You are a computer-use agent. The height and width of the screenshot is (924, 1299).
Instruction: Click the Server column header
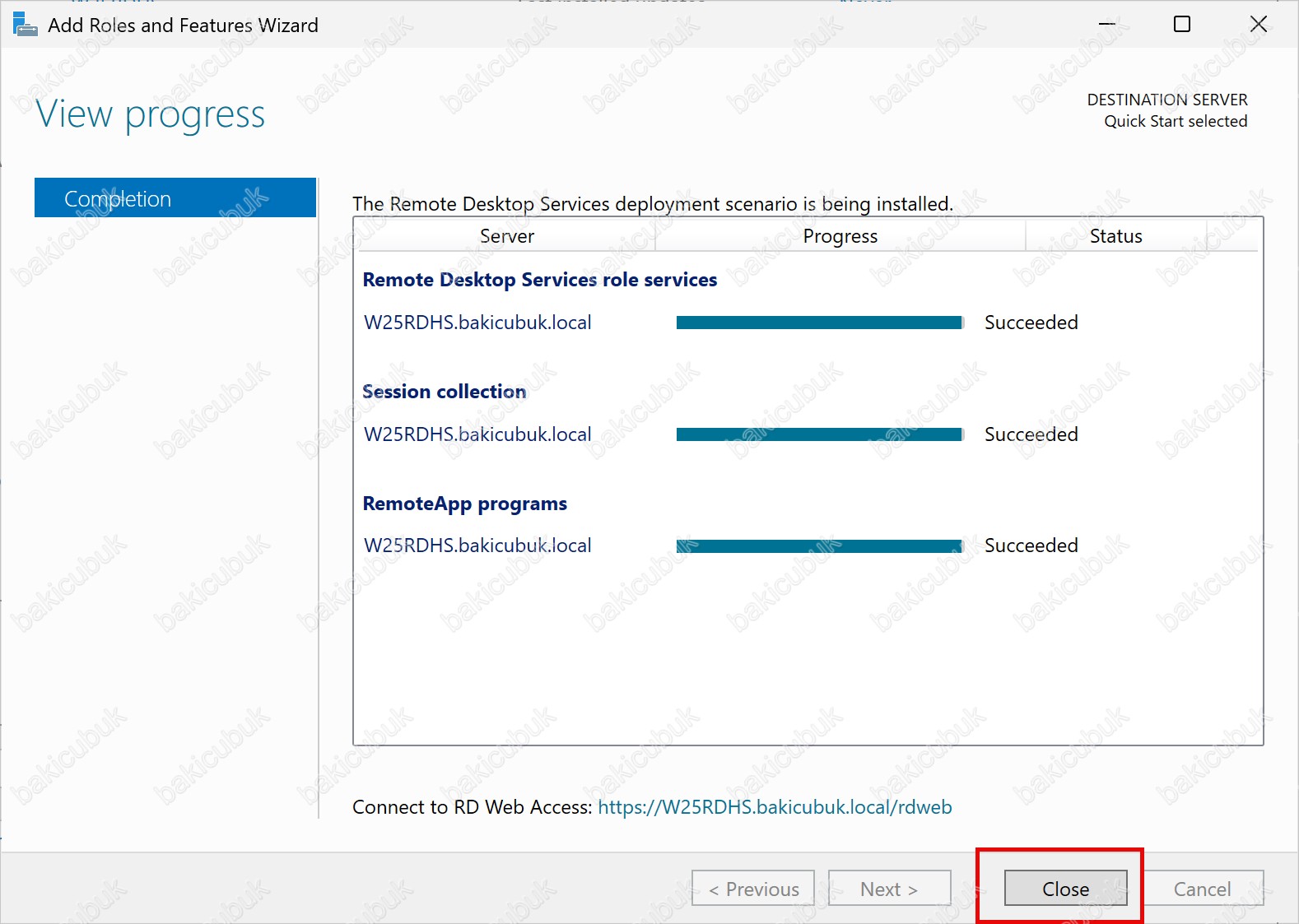507,236
